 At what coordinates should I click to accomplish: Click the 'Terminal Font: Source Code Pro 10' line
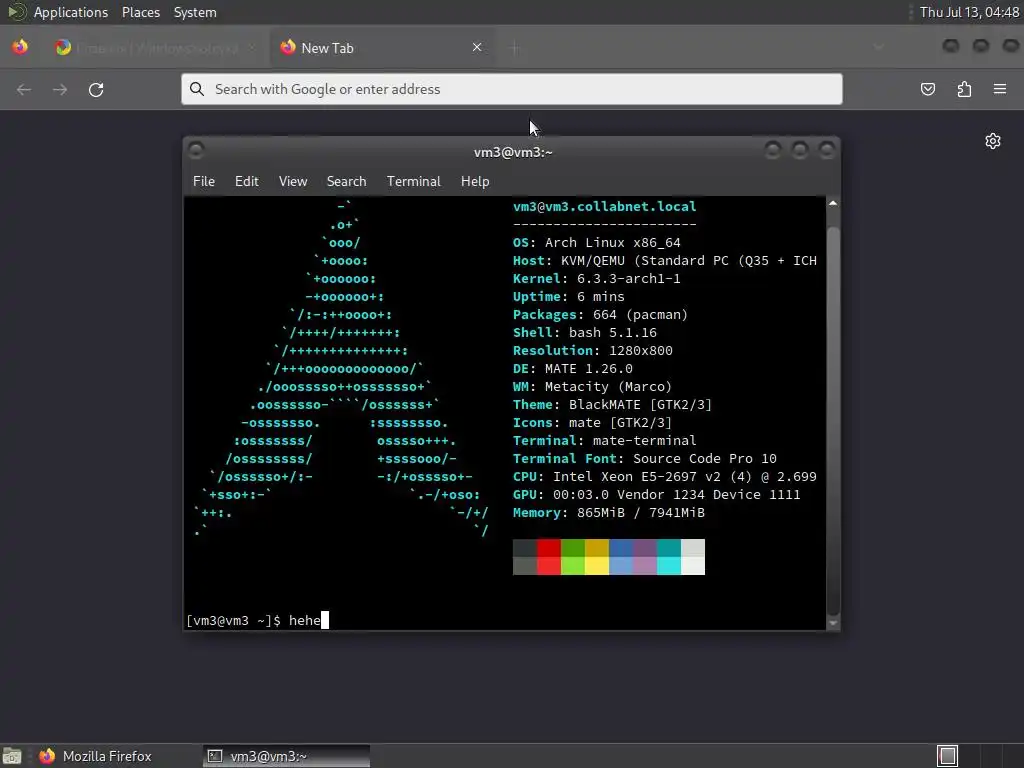coord(645,458)
